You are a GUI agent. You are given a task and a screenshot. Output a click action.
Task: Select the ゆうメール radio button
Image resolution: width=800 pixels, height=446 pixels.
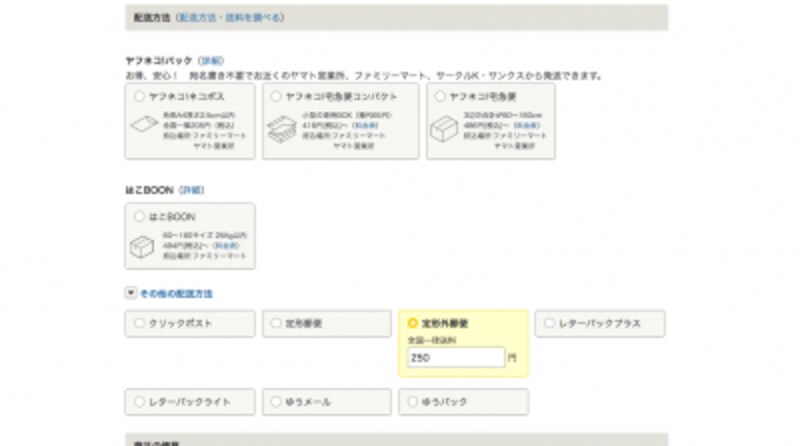[276, 402]
